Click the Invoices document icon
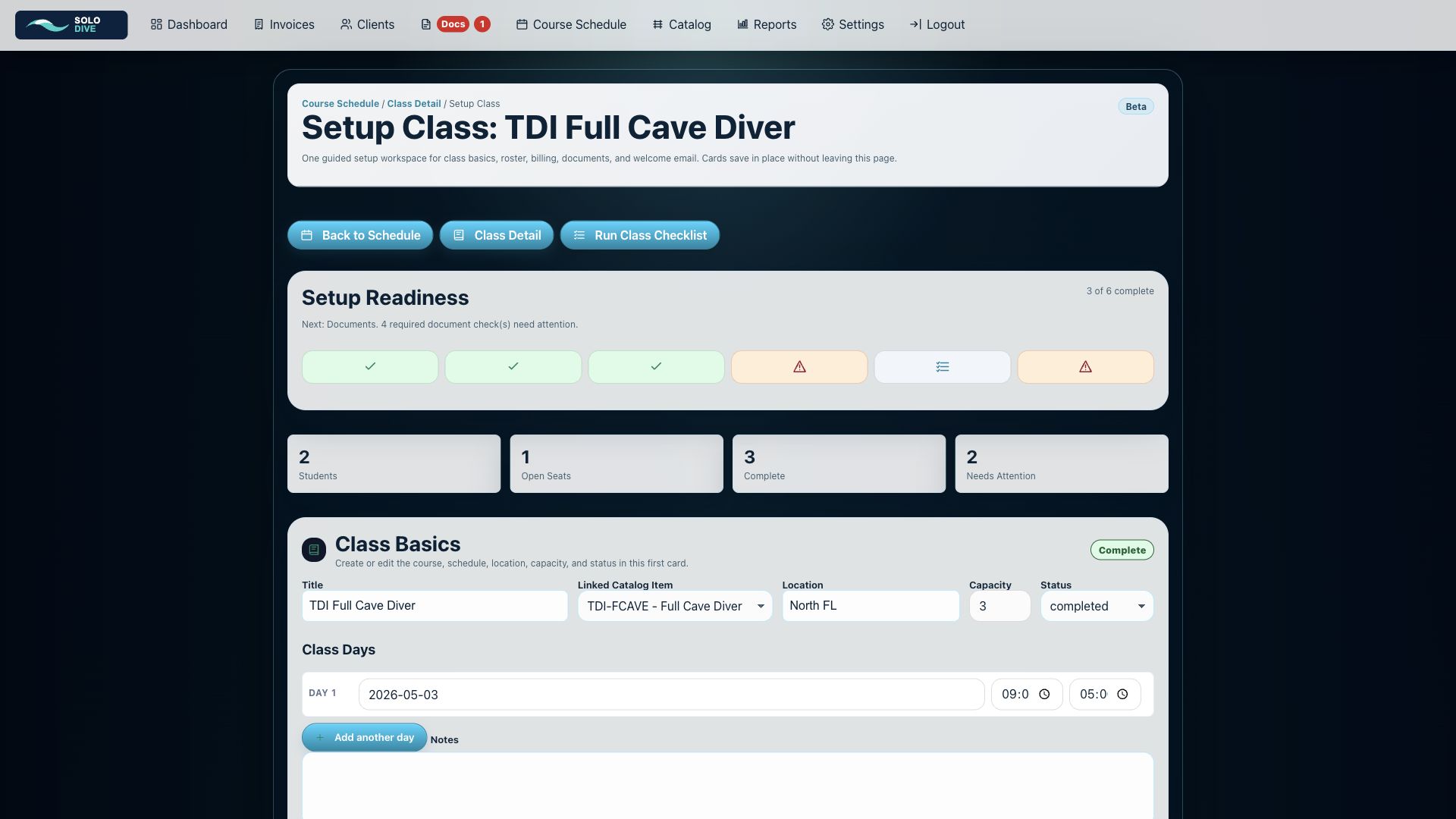Screen dimensions: 1456x819 (x=259, y=25)
